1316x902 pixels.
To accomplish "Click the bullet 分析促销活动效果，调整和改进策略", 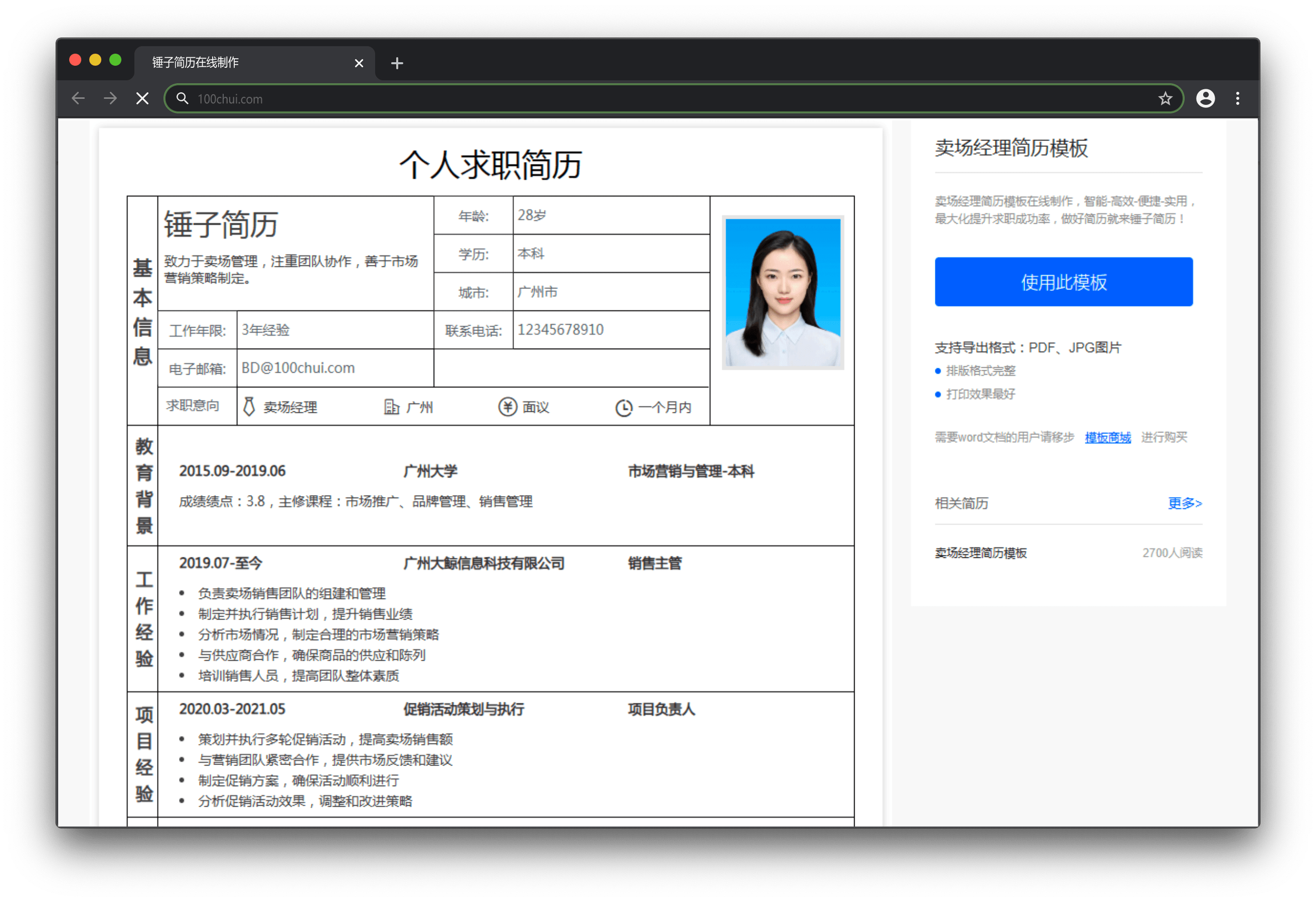I will click(304, 801).
